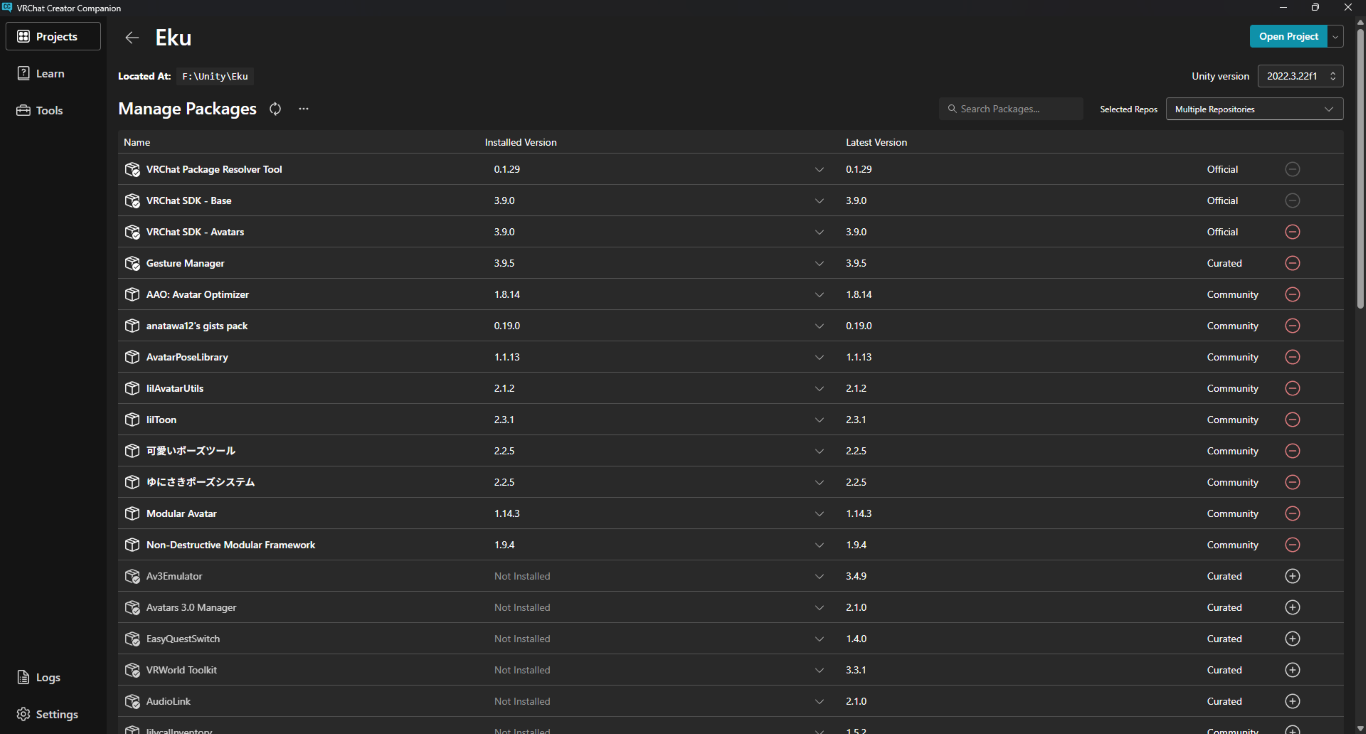Viewport: 1366px width, 734px height.
Task: Click the package icon beside Gesture Manager
Action: [132, 264]
